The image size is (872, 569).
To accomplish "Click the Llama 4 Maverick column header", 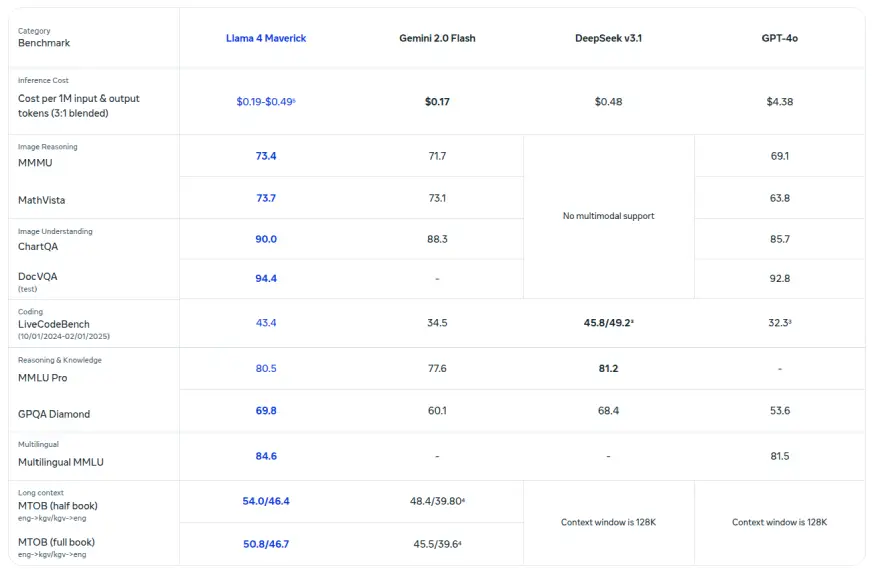I will point(266,38).
